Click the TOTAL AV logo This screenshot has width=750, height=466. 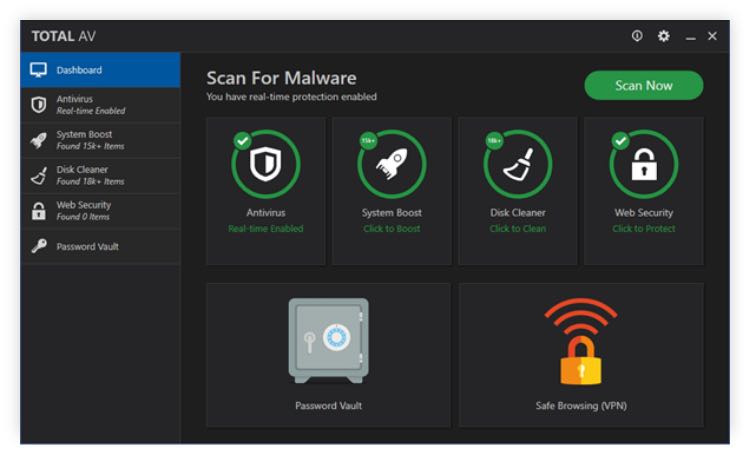[64, 36]
